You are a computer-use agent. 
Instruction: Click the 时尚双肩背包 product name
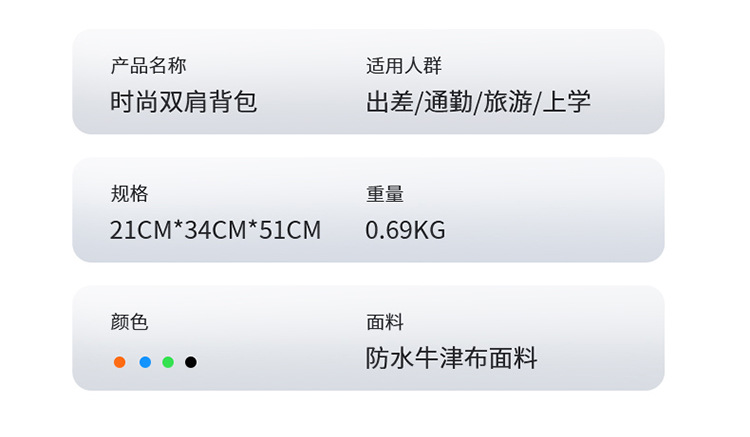click(x=184, y=102)
